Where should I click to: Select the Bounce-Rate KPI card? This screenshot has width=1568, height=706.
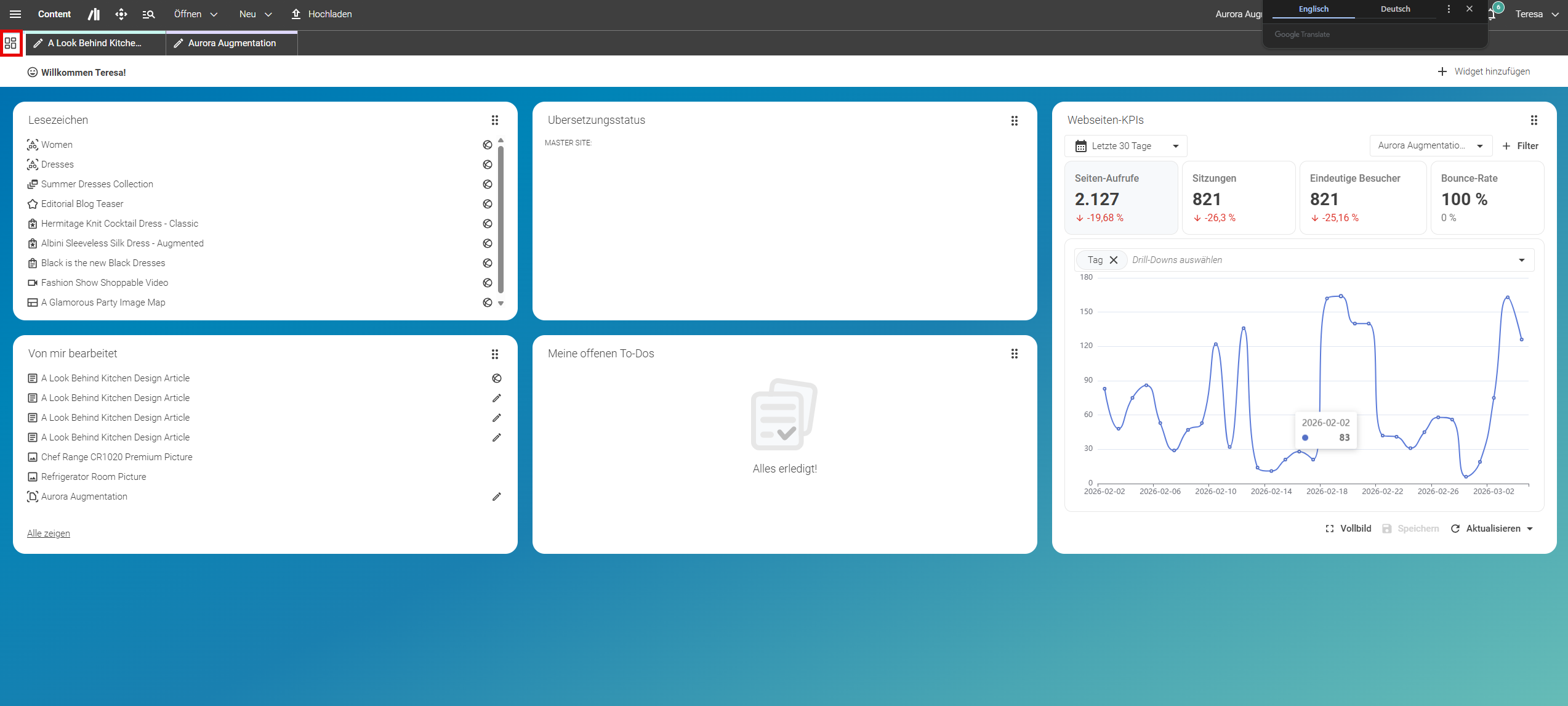click(x=1487, y=198)
